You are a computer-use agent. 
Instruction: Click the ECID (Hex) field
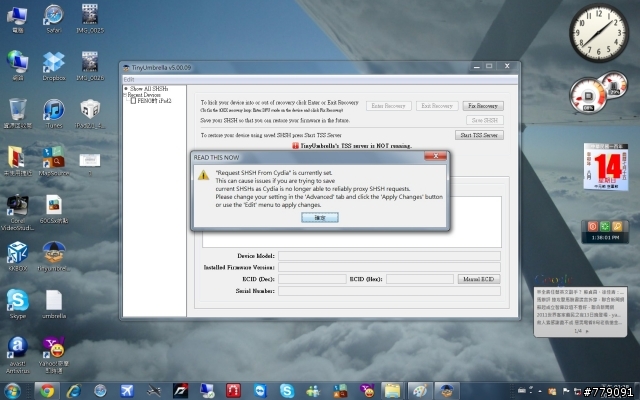click(x=420, y=279)
